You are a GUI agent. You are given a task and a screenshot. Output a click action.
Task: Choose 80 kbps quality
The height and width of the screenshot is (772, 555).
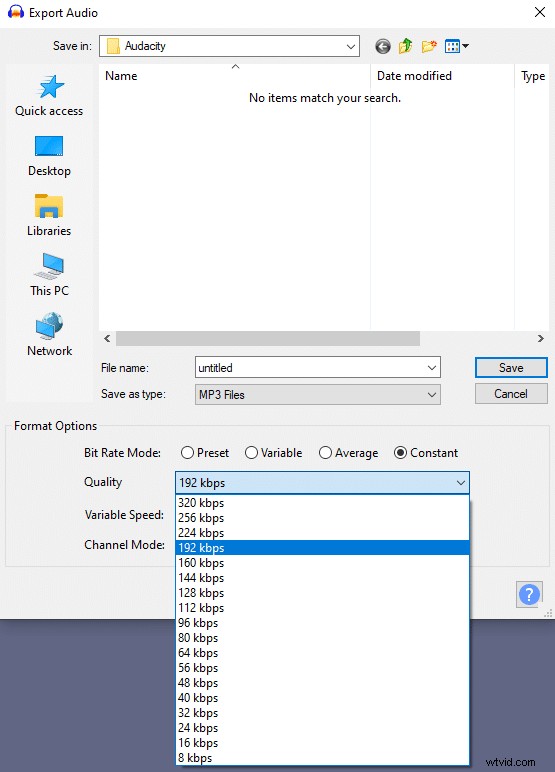point(322,638)
